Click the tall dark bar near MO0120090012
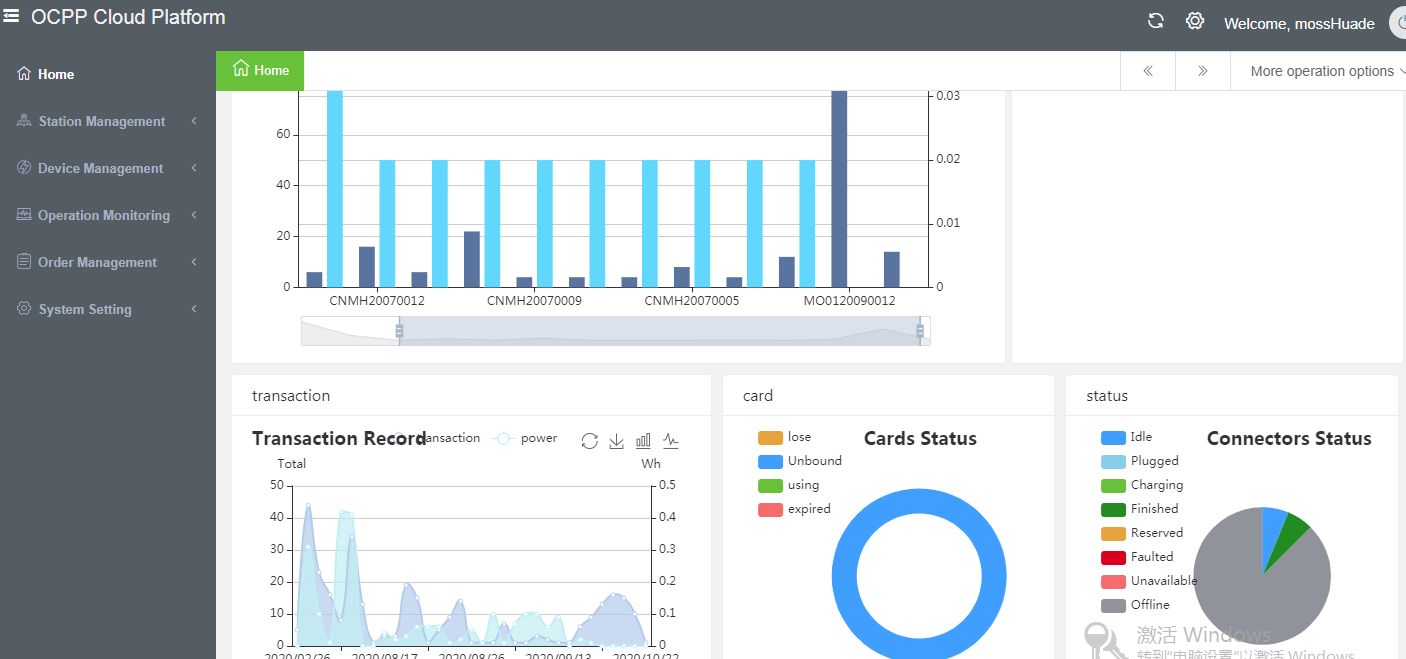 coord(839,188)
